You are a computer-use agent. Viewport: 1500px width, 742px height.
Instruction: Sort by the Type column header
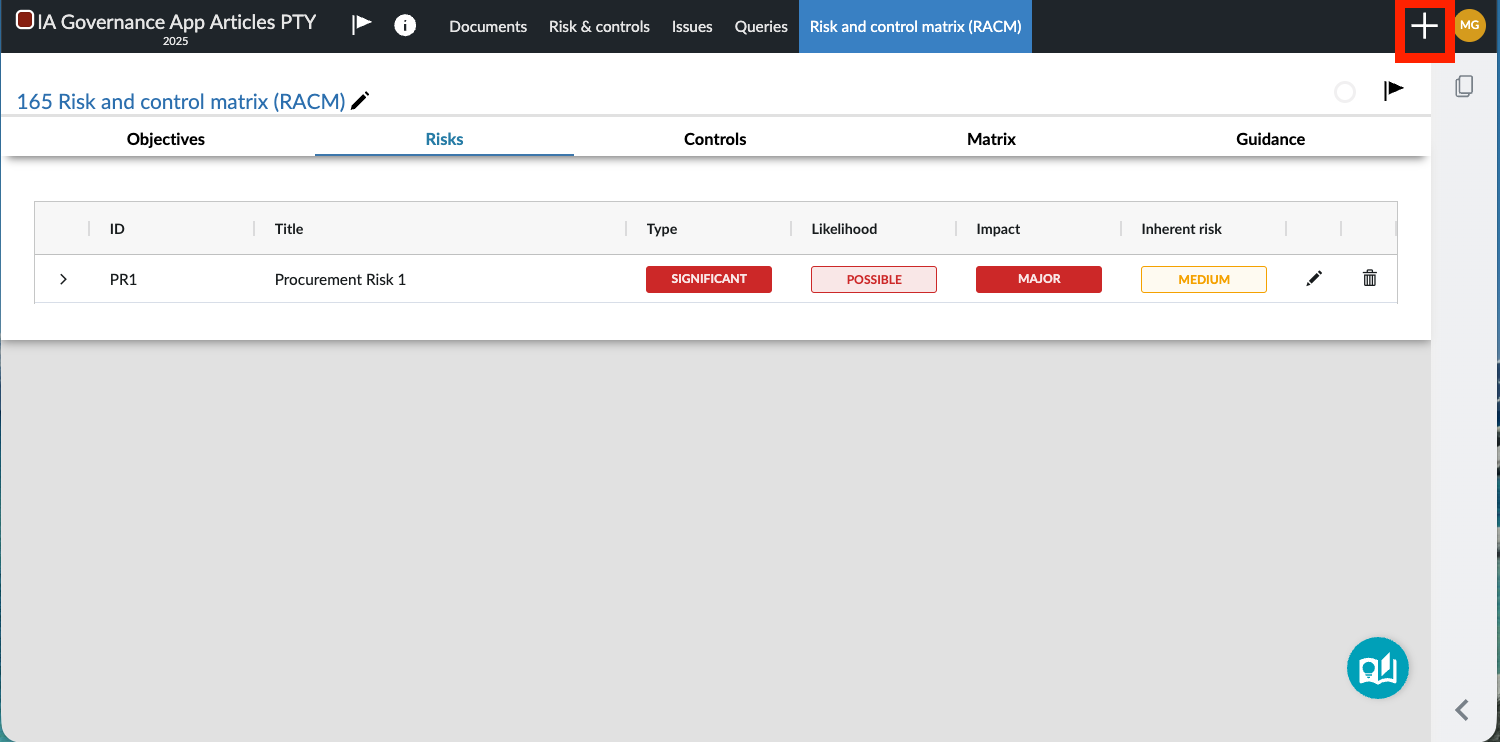[x=662, y=229]
